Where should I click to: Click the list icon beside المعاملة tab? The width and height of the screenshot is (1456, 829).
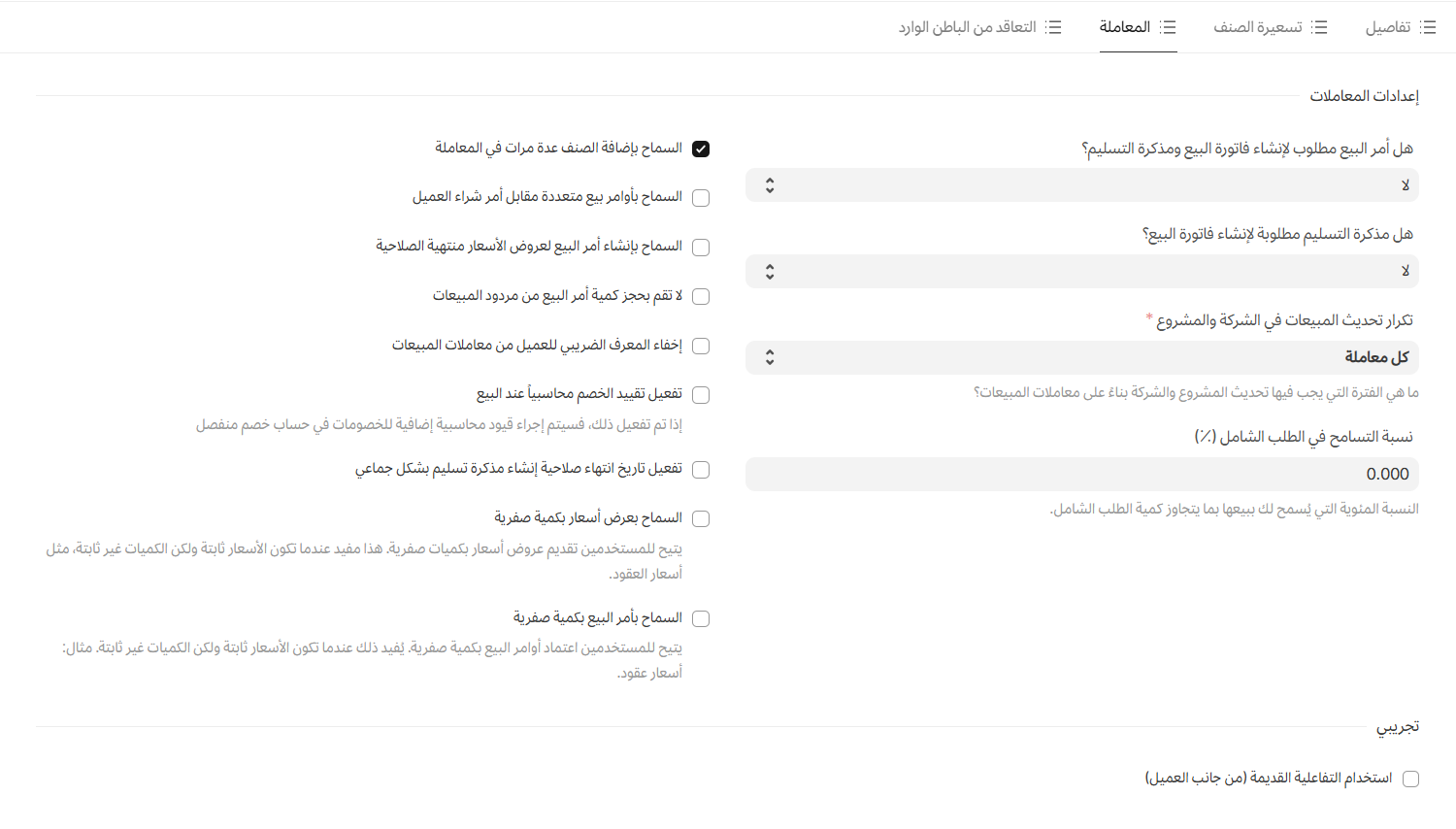point(1168,27)
